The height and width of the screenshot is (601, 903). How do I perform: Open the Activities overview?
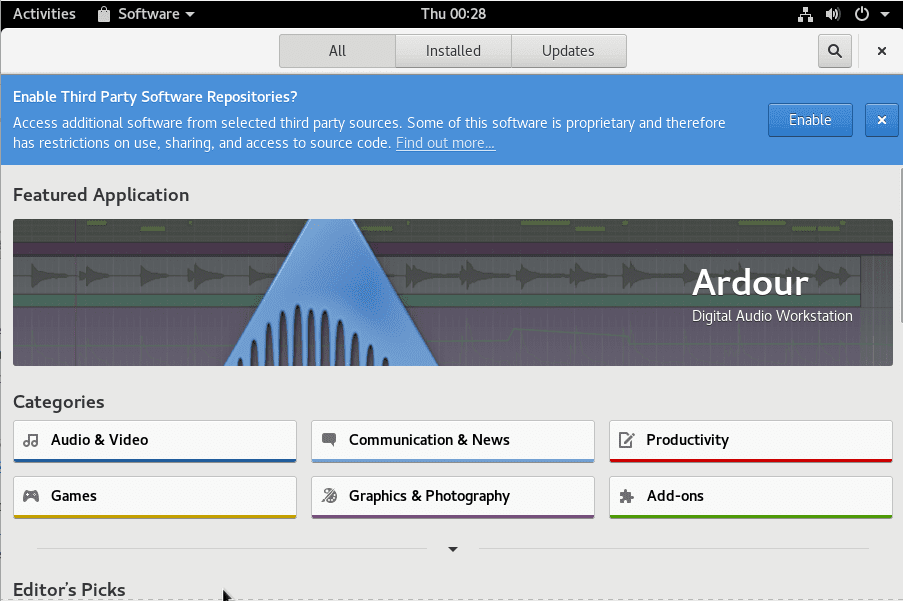[44, 14]
